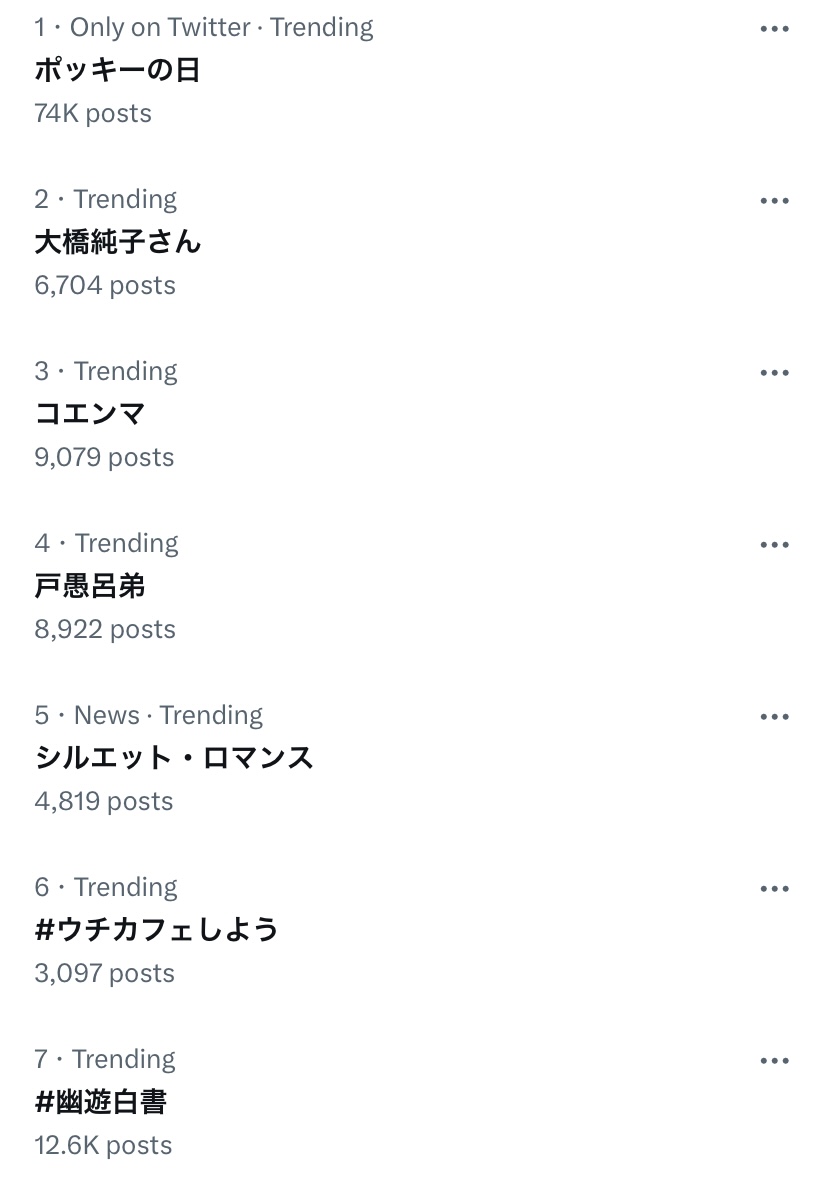Viewport: 828px width, 1195px height.
Task: Select the コエンマ trend title
Action: [90, 414]
